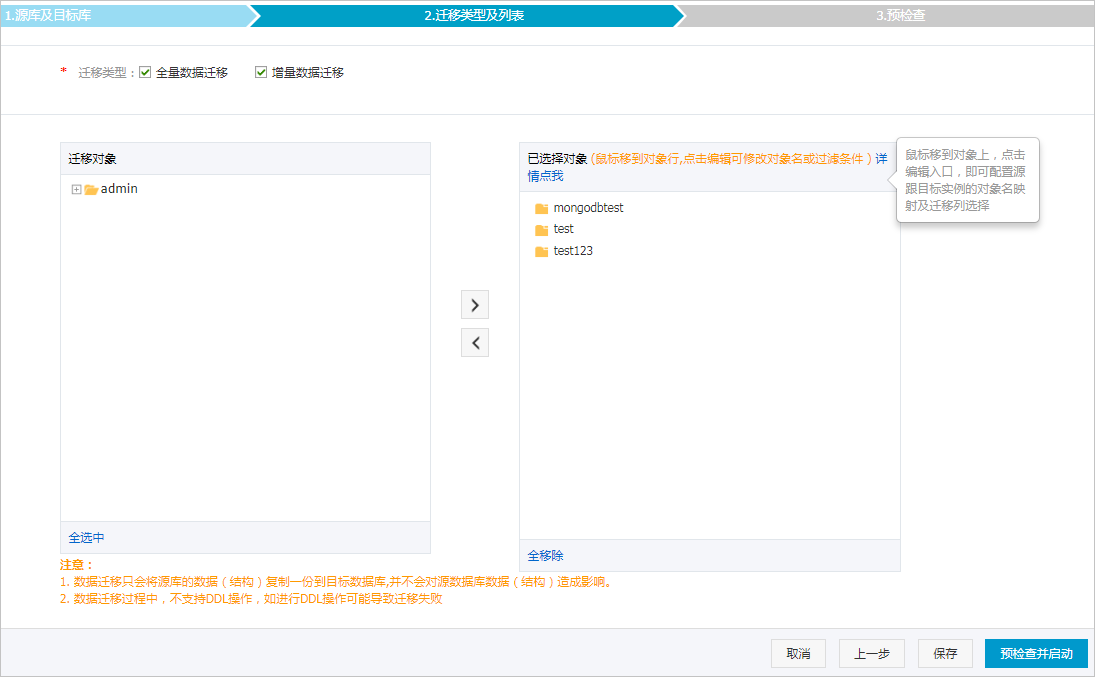Click the tooltip about 编辑入口
1095x677 pixels.
[968, 180]
